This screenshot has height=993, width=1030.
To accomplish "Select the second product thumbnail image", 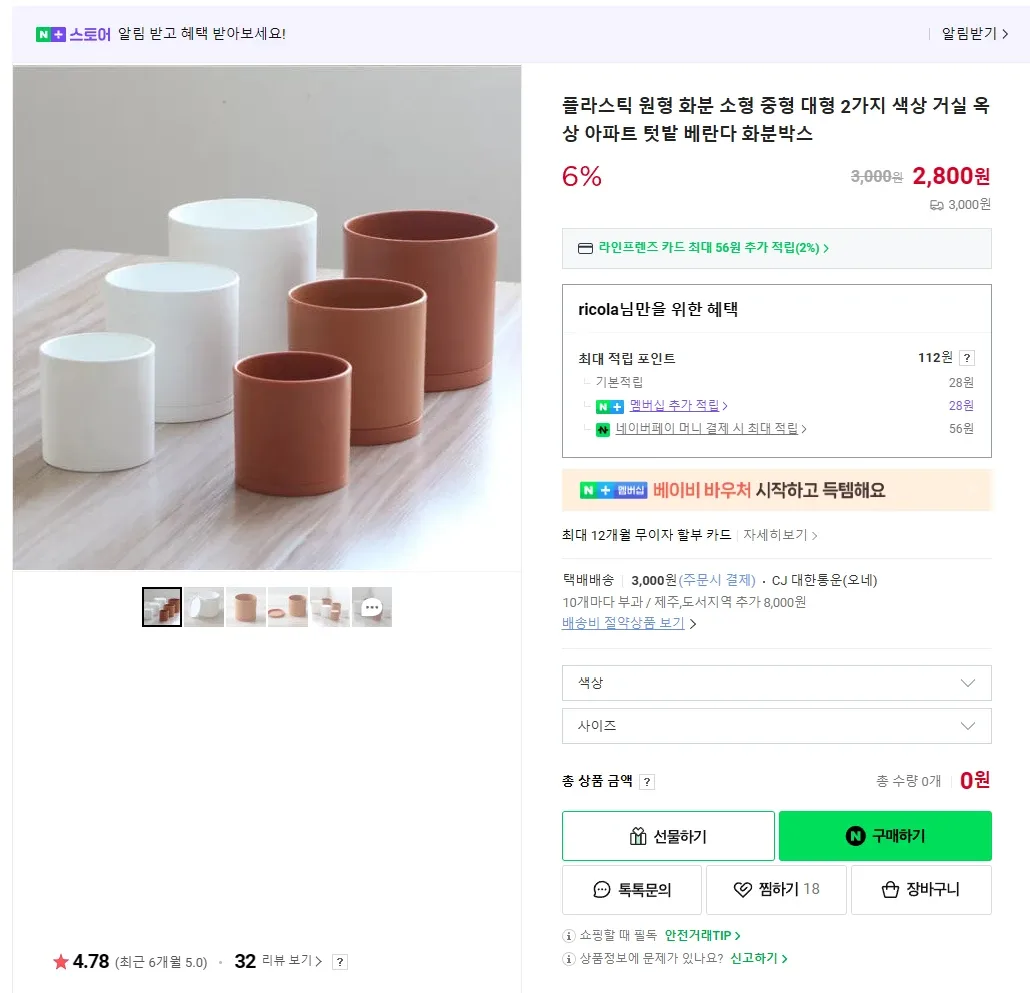I will (204, 607).
